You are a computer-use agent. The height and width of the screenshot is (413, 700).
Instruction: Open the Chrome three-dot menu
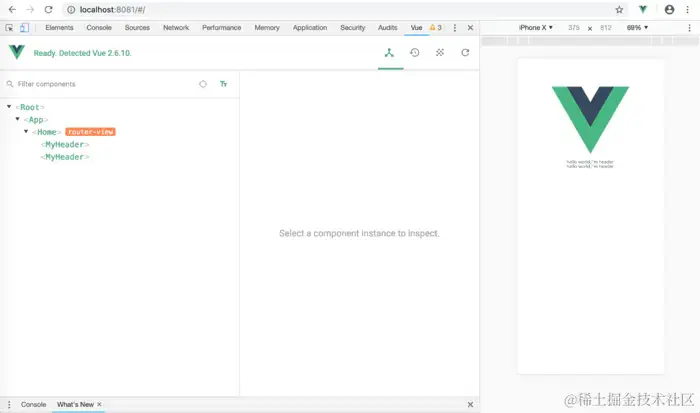pyautogui.click(x=688, y=9)
